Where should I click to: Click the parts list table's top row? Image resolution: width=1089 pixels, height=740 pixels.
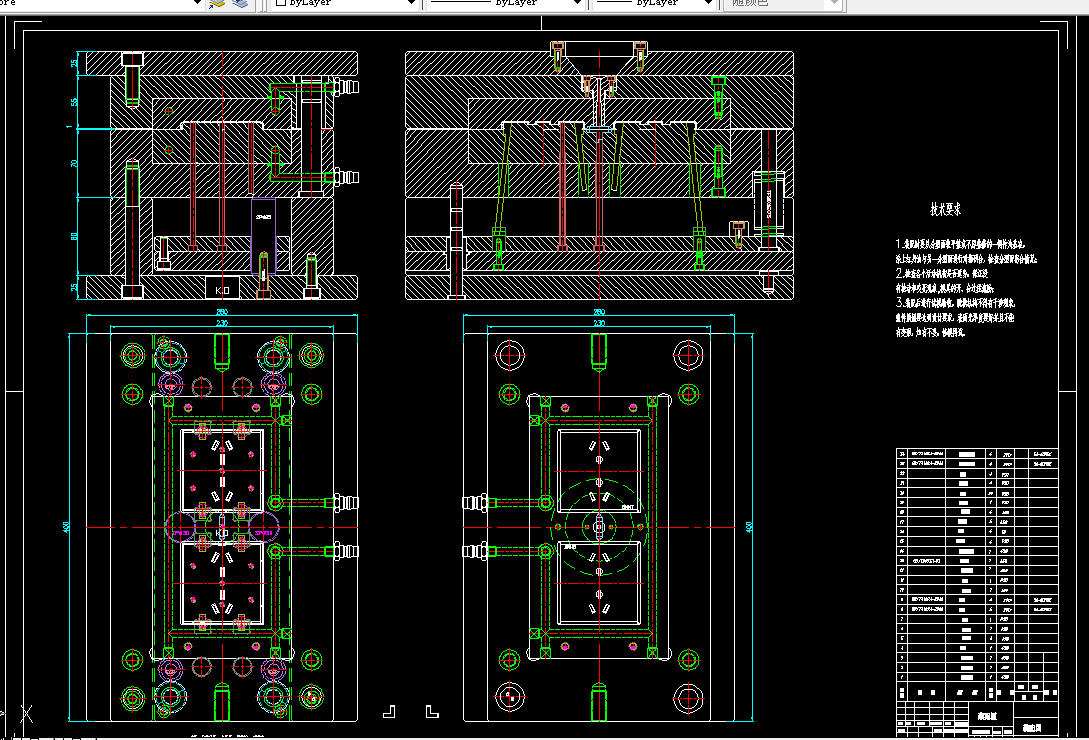point(975,454)
